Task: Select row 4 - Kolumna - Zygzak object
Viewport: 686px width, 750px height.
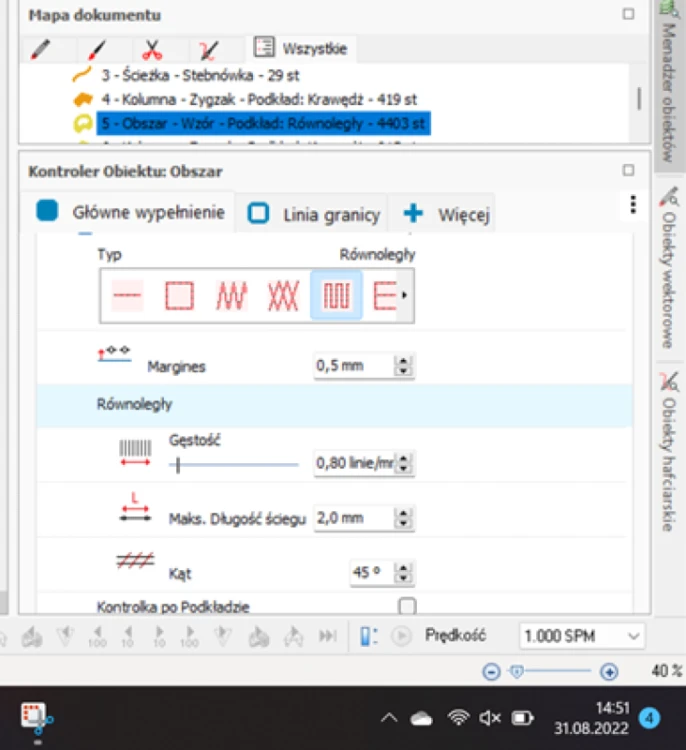Action: [259, 99]
